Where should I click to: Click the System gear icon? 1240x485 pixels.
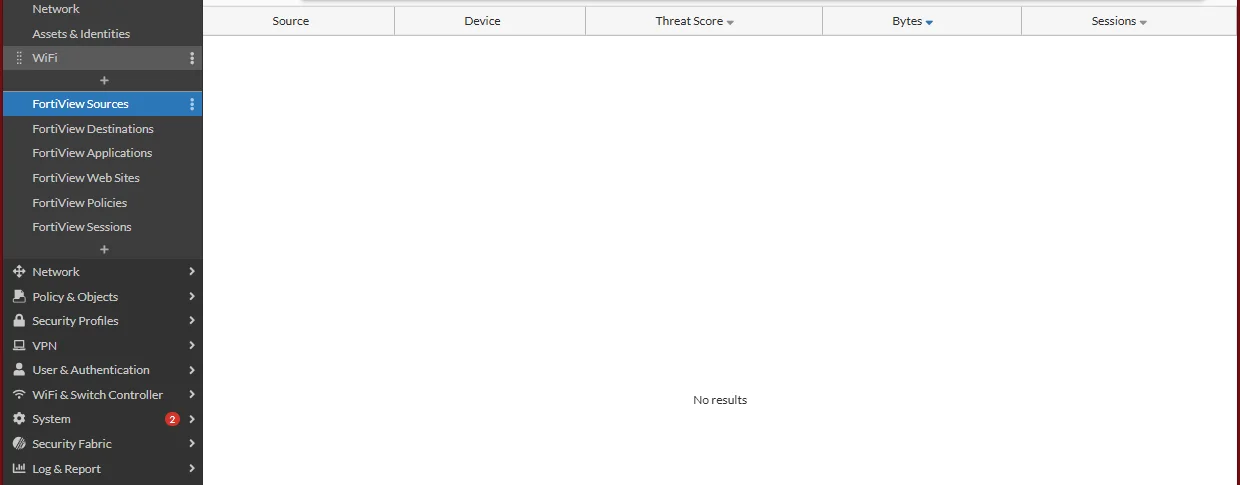pos(18,419)
